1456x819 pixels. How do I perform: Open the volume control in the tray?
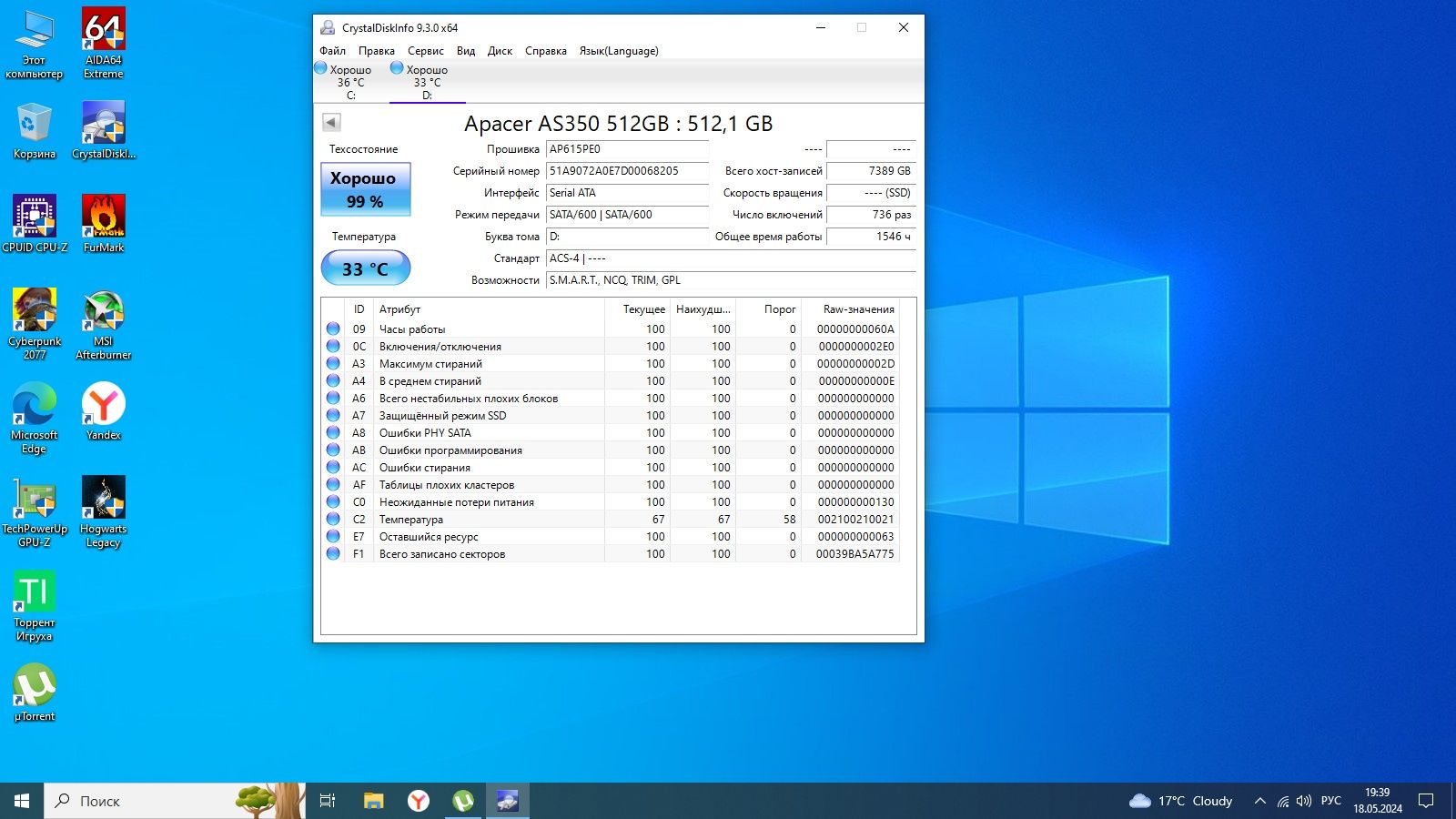click(x=1304, y=801)
